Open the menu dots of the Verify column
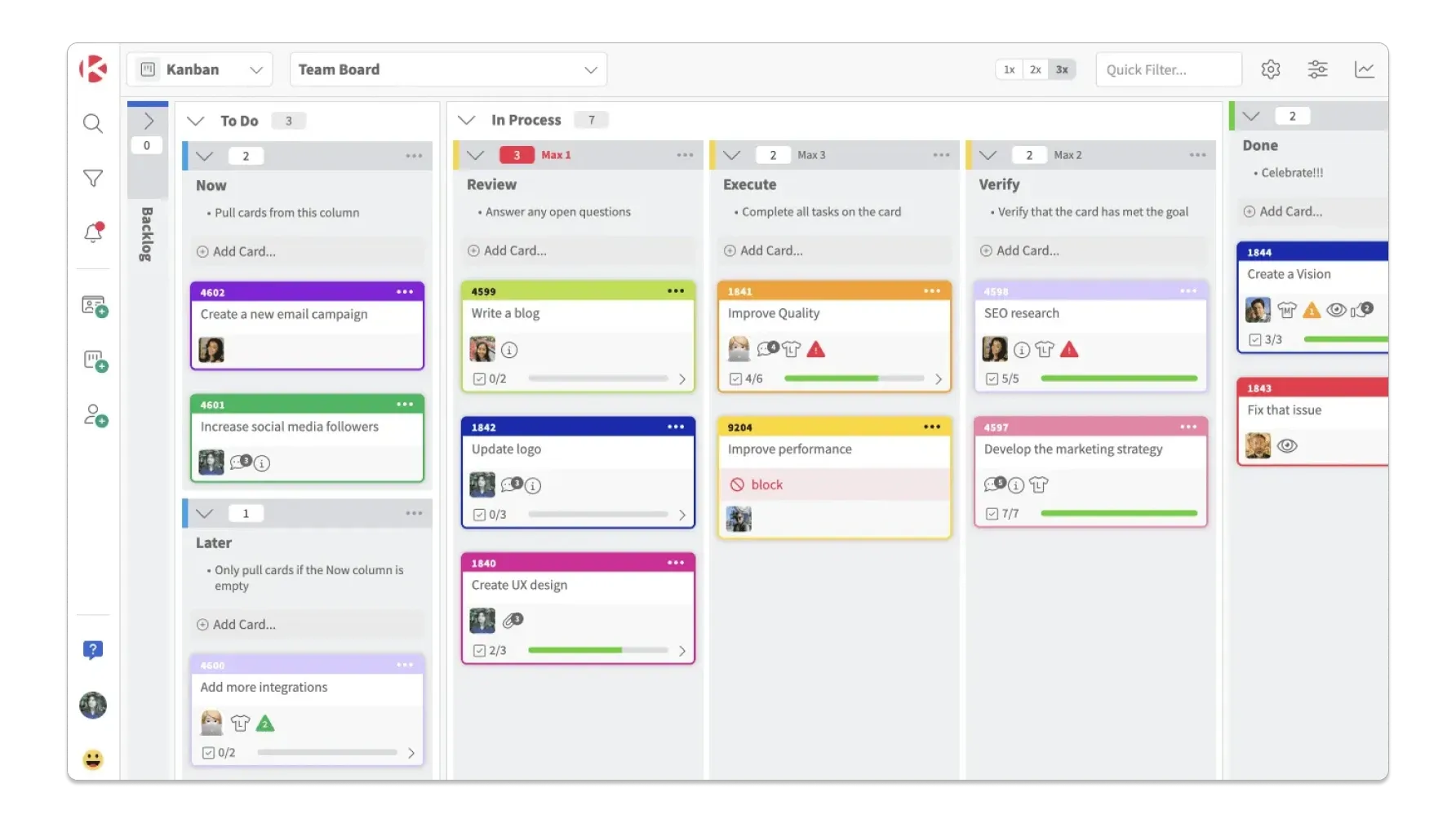The width and height of the screenshot is (1456, 823). coord(1197,155)
